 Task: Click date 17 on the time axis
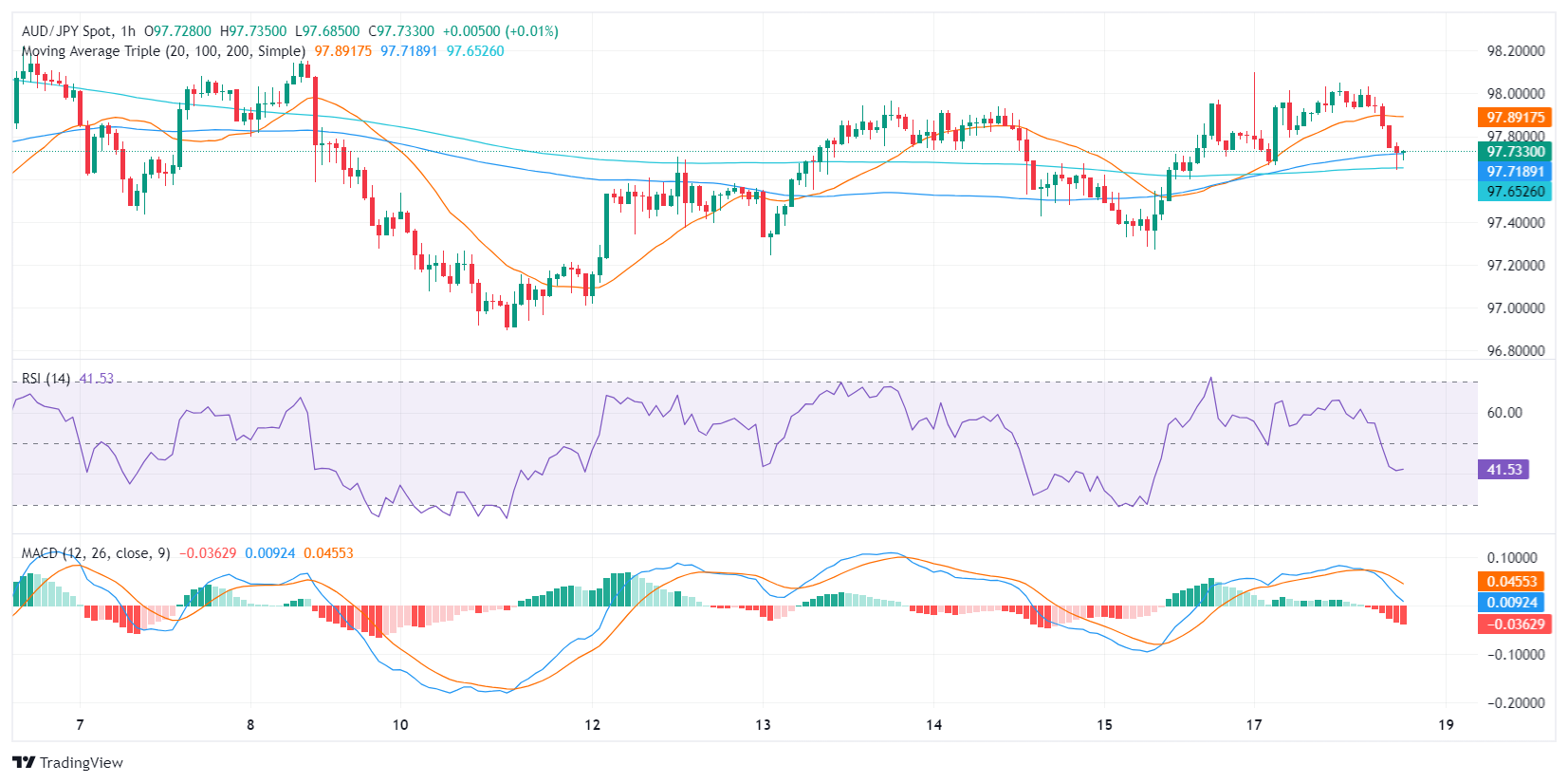pyautogui.click(x=1254, y=725)
